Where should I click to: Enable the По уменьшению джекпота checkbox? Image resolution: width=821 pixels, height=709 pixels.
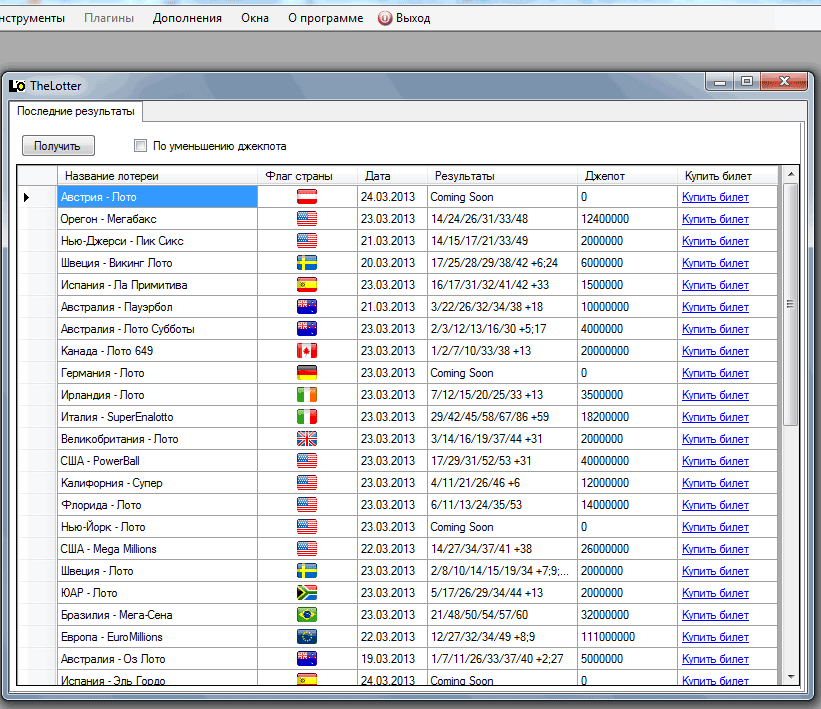[x=140, y=146]
